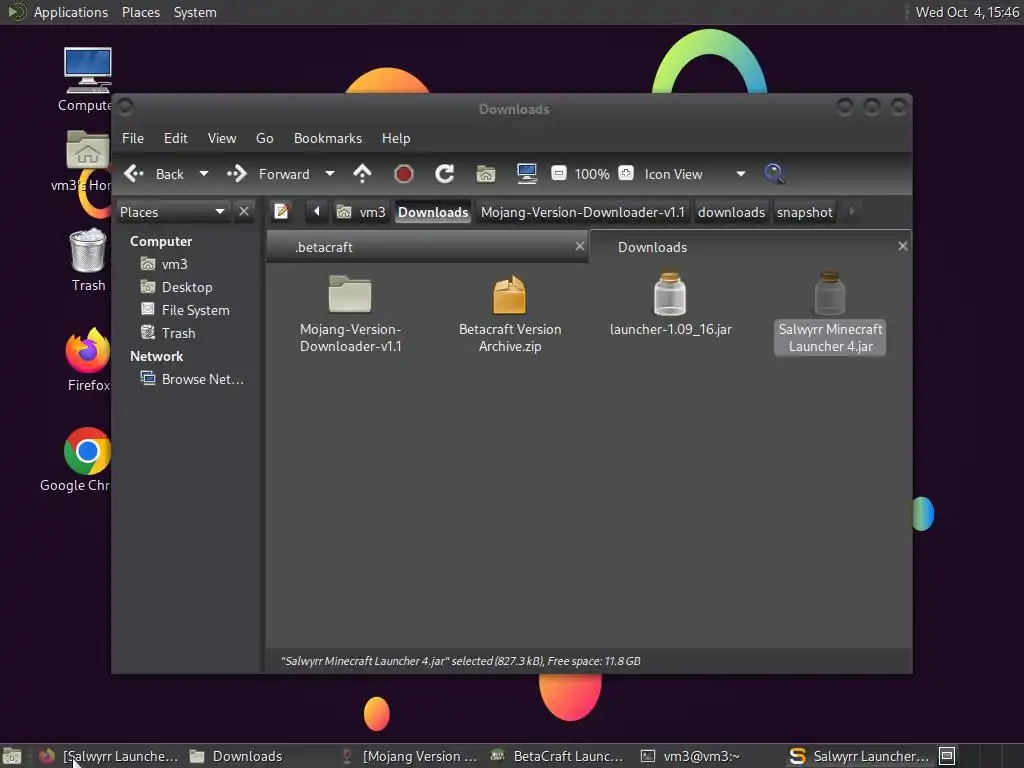Switch to the vm3@vm3 terminal taskbar window
The height and width of the screenshot is (768, 1024).
(691, 756)
